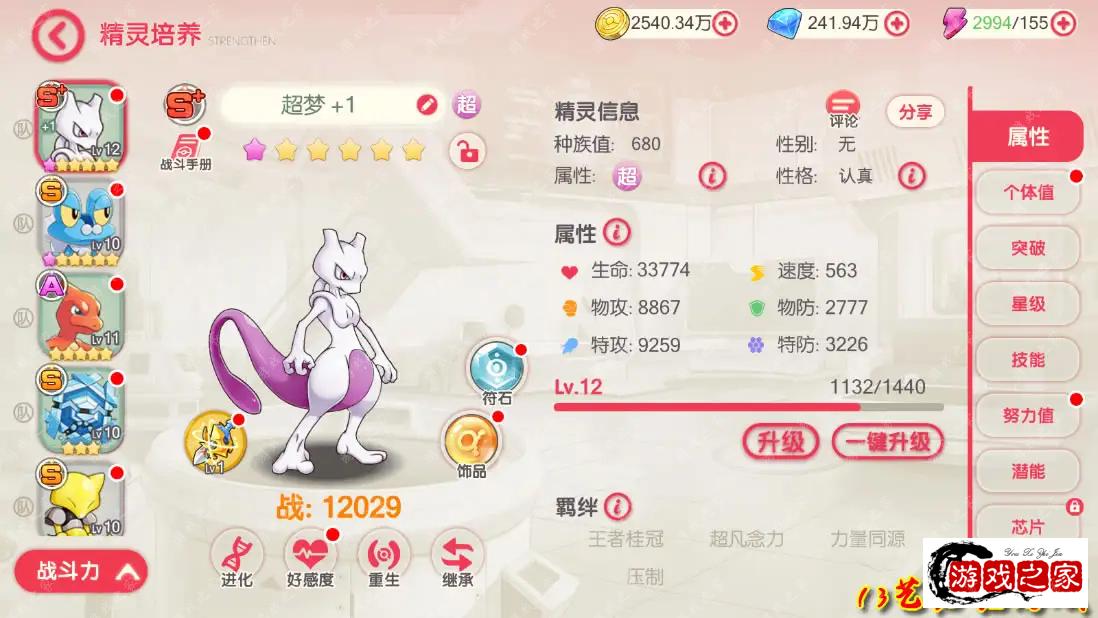Select the Lv11 Charmeleon team thumbnail
Image resolution: width=1098 pixels, height=618 pixels.
point(81,316)
